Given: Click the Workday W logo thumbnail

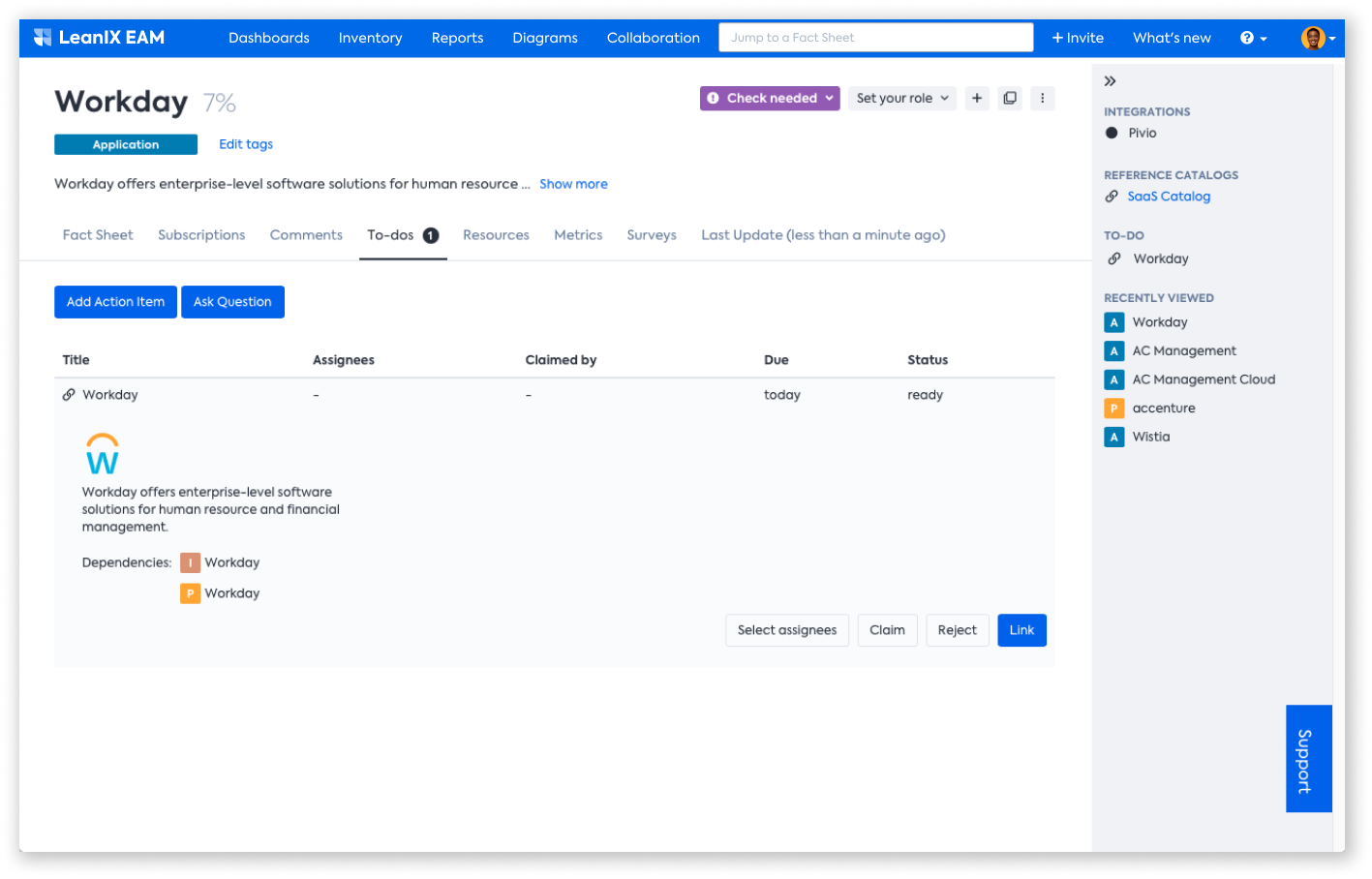Looking at the screenshot, I should 102,454.
